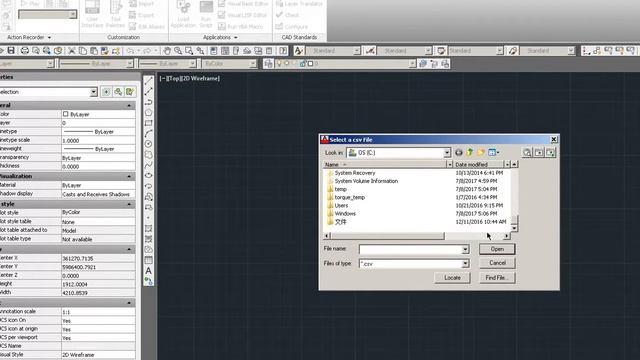Viewport: 640px width, 360px height.
Task: Select the Windows folder
Action: click(x=345, y=213)
